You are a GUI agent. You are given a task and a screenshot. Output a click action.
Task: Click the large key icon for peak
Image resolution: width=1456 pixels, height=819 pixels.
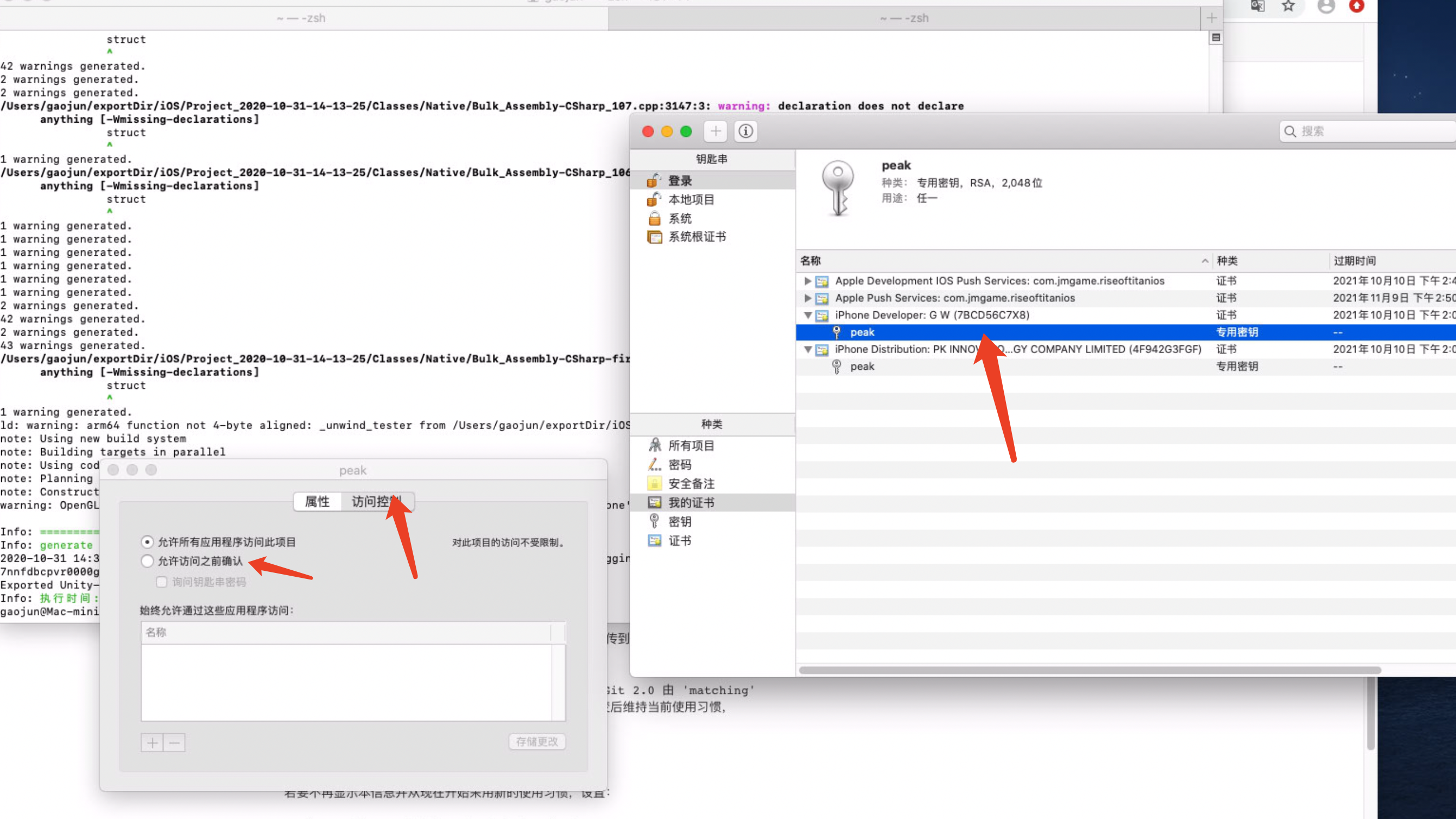[837, 188]
